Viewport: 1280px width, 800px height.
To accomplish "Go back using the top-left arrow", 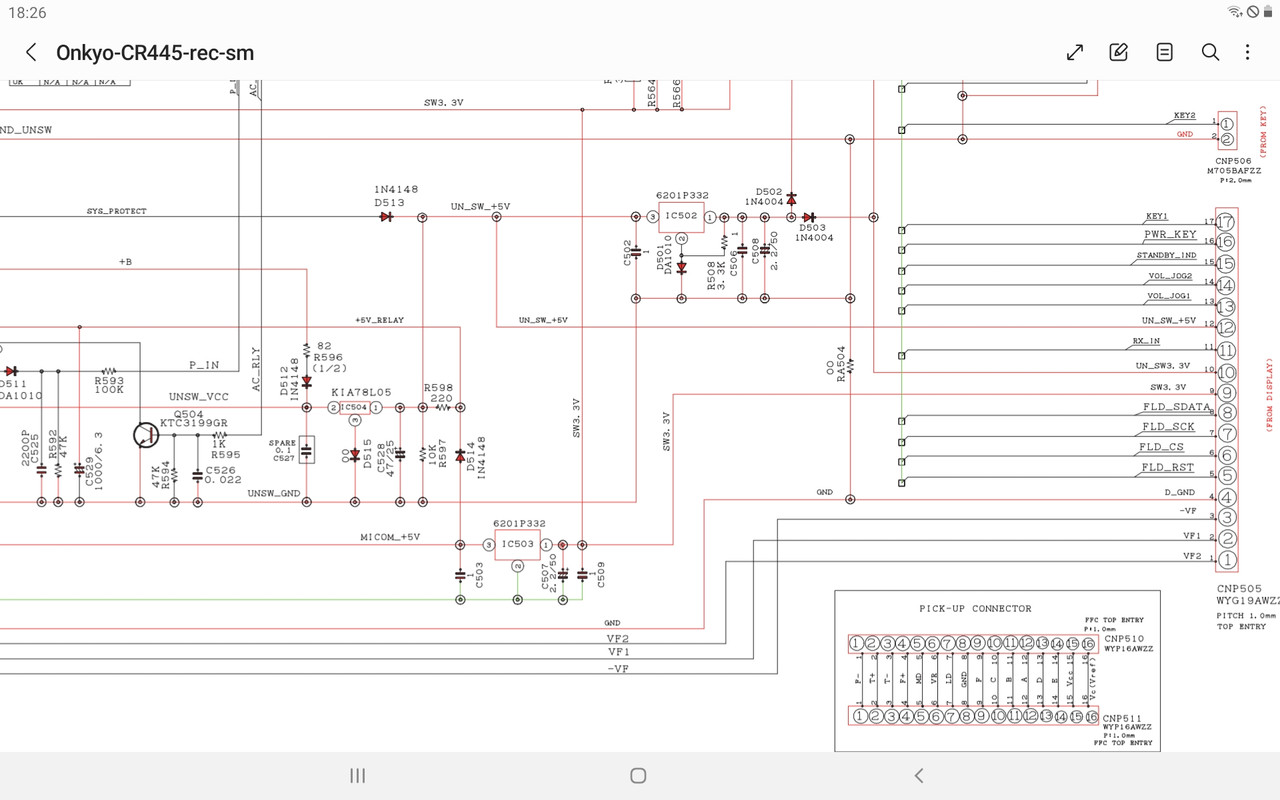I will coord(31,52).
